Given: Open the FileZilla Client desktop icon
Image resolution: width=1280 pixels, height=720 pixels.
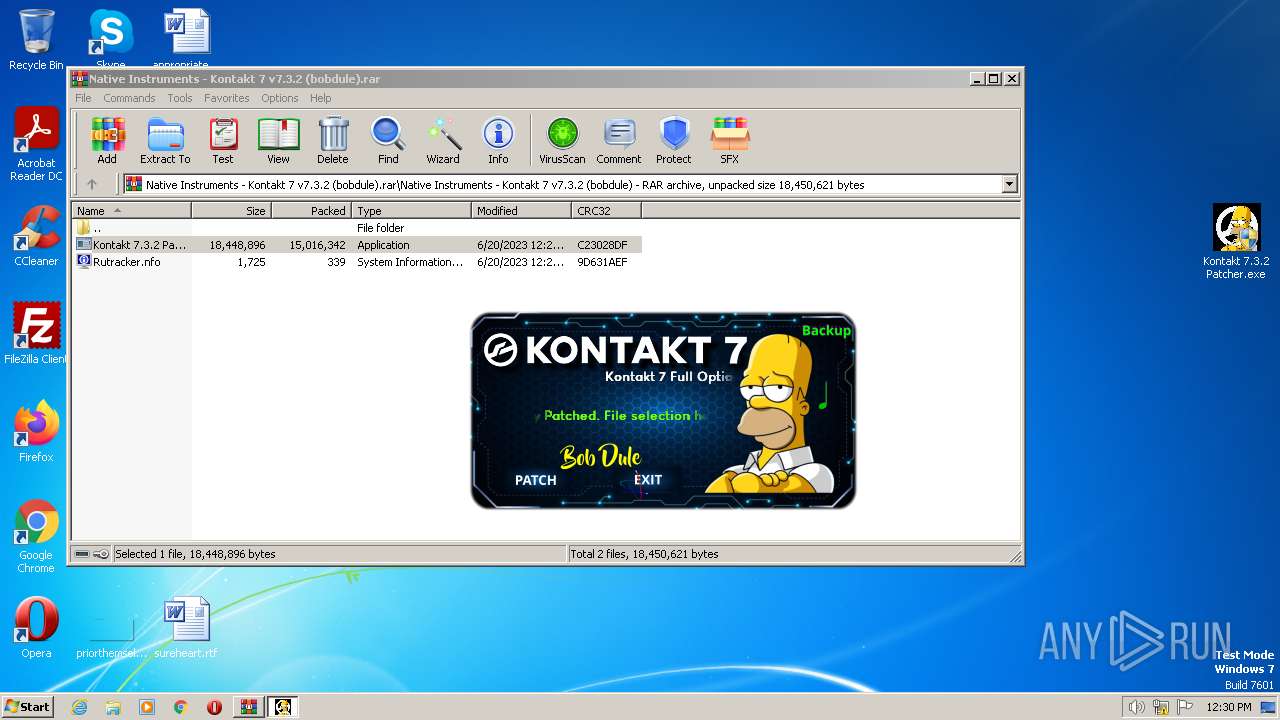Looking at the screenshot, I should click(x=36, y=334).
